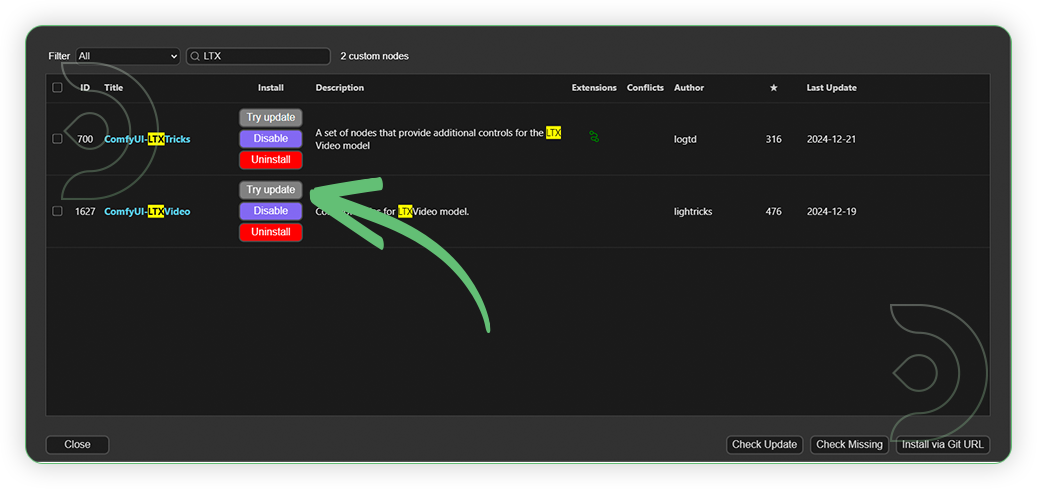Image resolution: width=1037 pixels, height=489 pixels.
Task: Sort by the Description column header
Action: (x=339, y=88)
